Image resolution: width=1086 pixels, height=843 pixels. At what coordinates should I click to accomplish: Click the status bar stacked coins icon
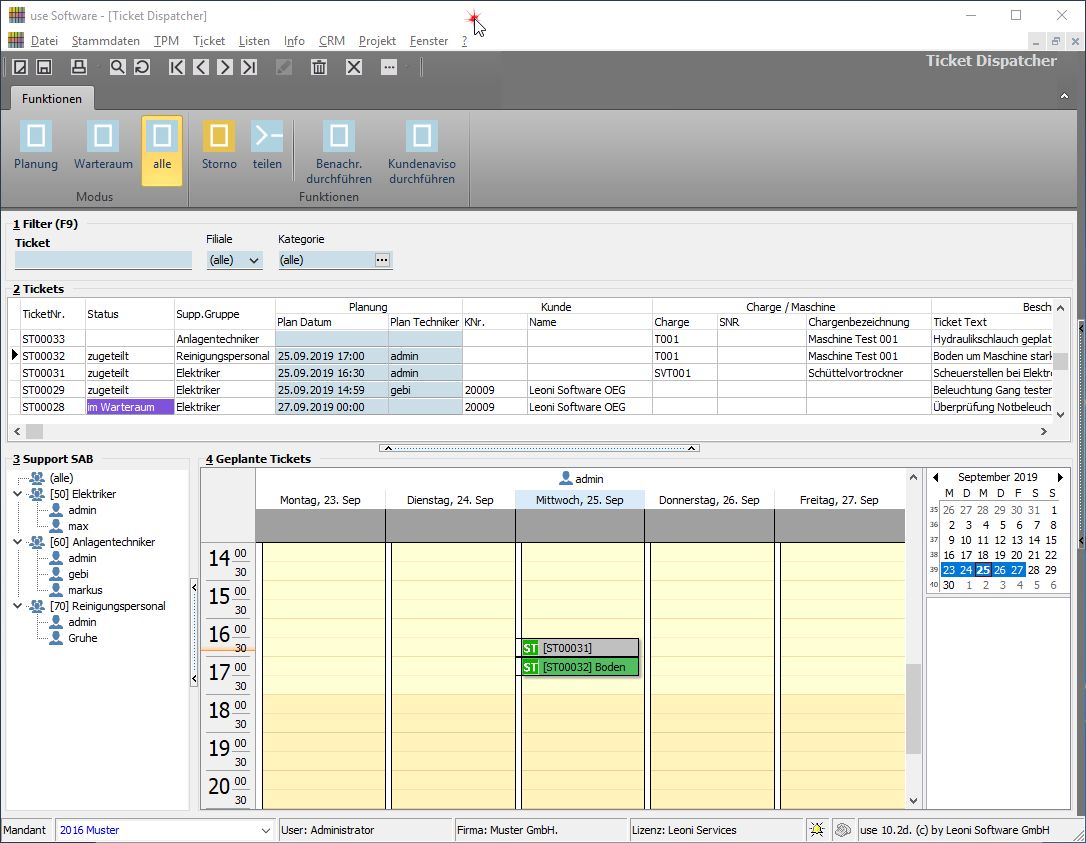tap(842, 829)
